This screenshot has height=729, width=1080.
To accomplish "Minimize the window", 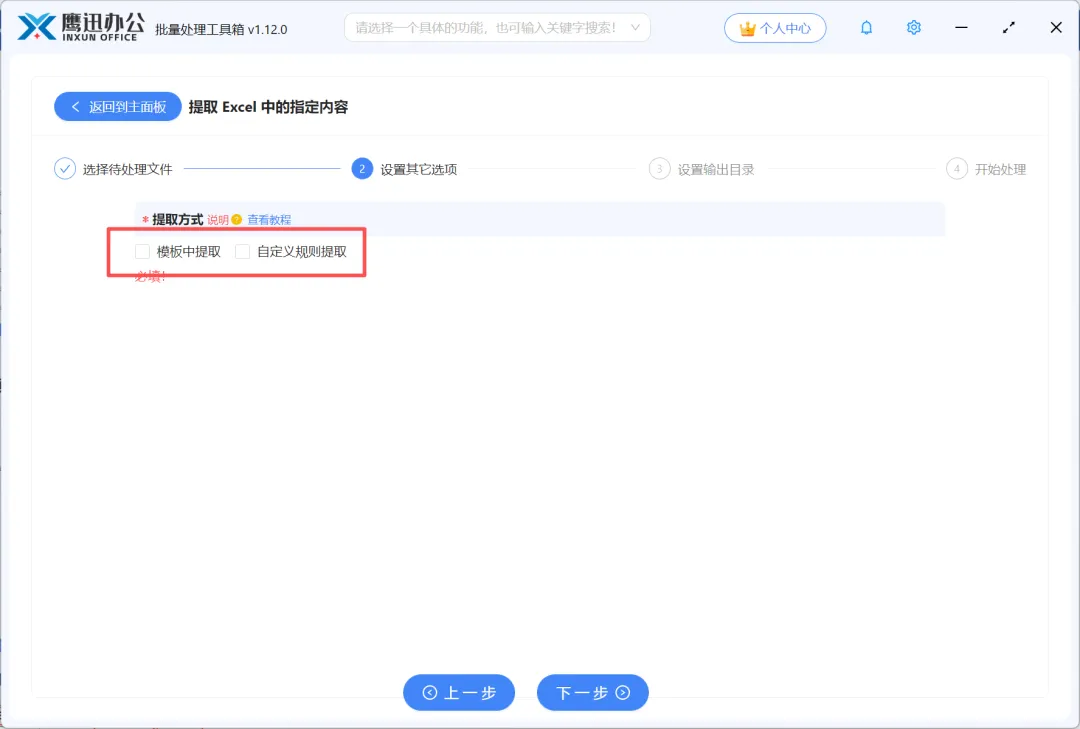I will 962,28.
